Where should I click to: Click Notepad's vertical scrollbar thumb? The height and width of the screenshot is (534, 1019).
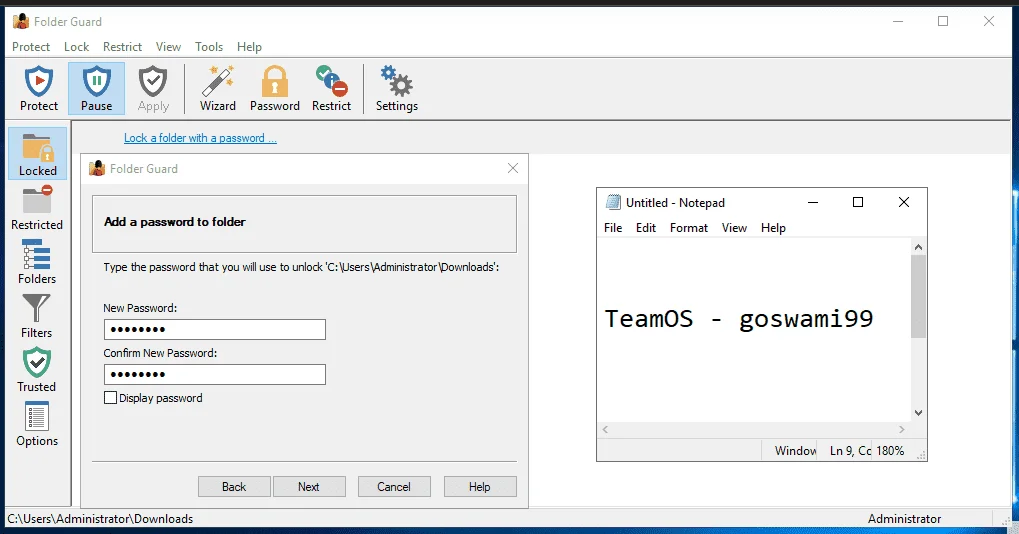918,296
